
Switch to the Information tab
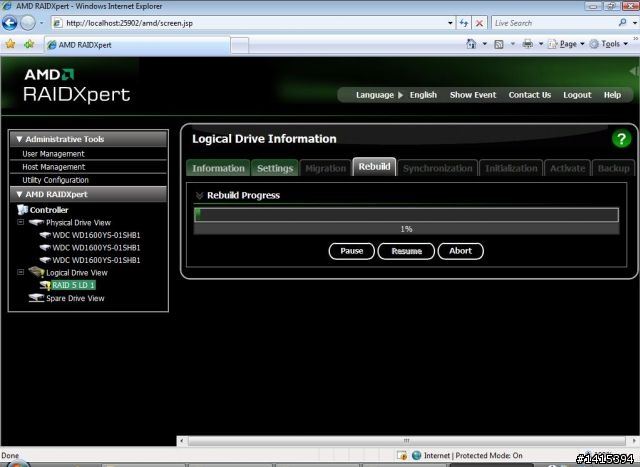tap(218, 168)
